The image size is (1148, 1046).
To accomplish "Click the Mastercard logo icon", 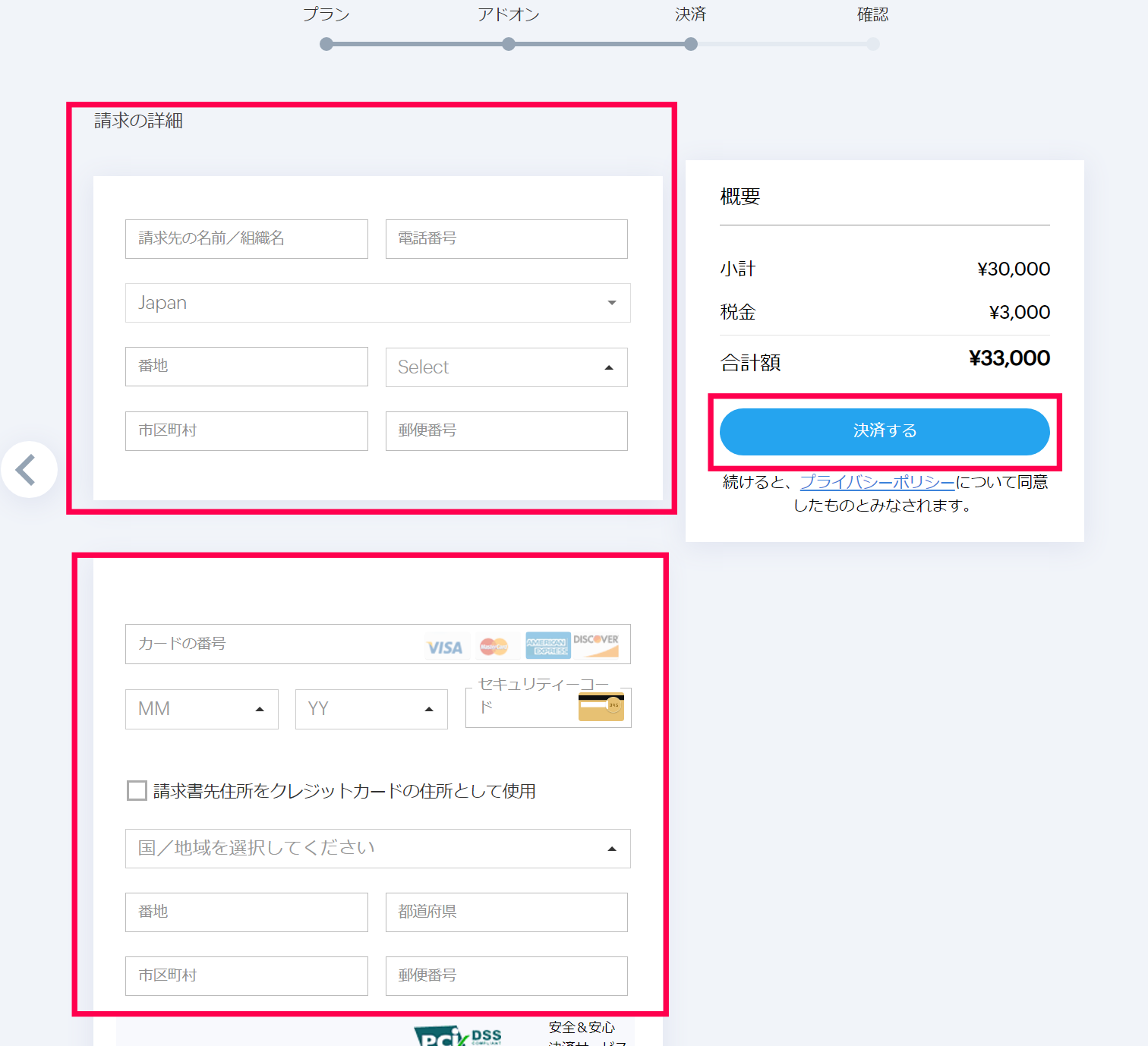I will [494, 646].
